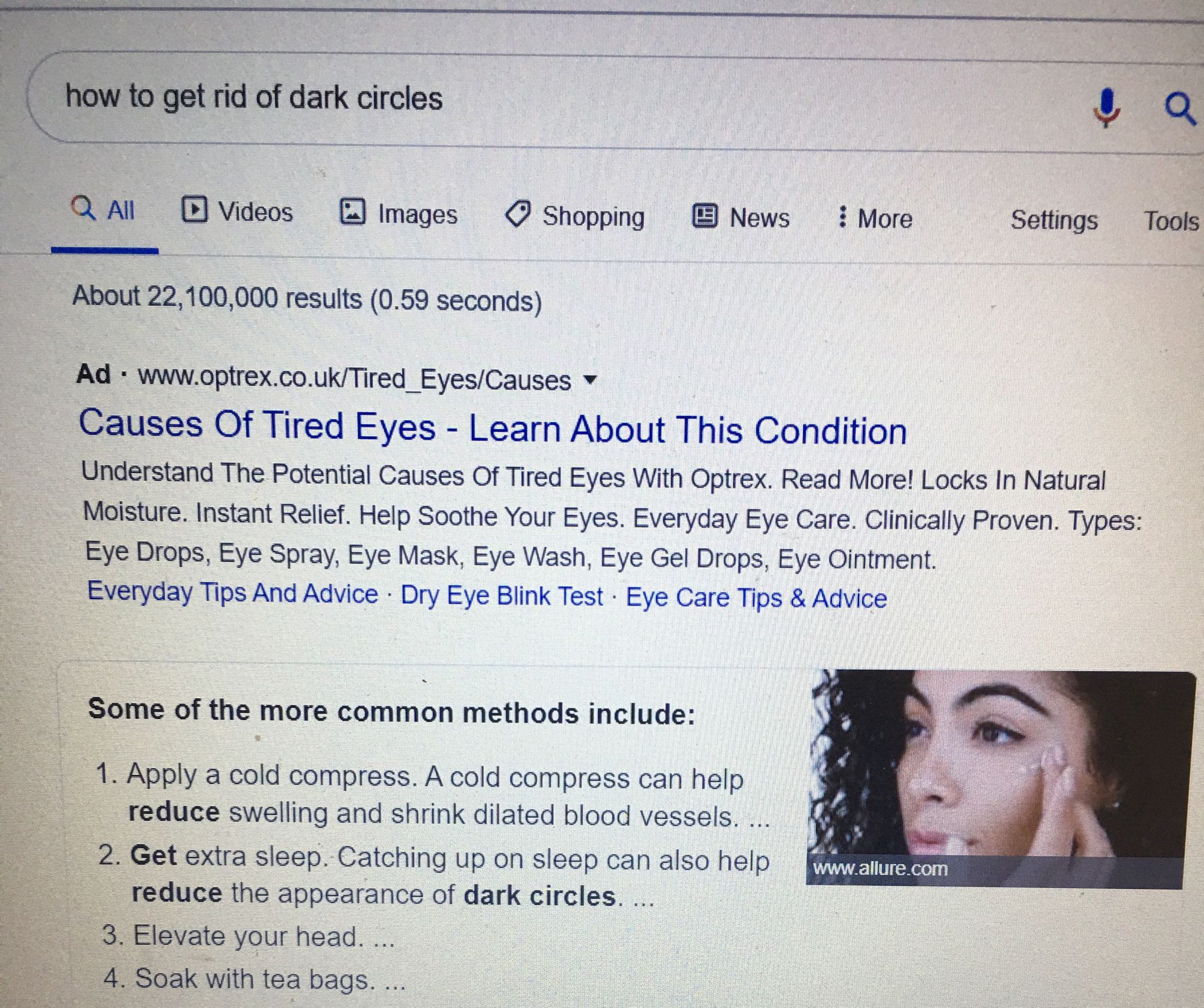1204x1008 pixels.
Task: Open the Shopping tab
Action: pyautogui.click(x=575, y=215)
